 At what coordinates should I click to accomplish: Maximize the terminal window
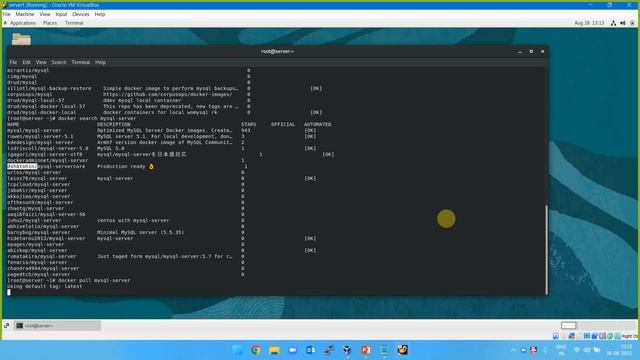[x=531, y=51]
